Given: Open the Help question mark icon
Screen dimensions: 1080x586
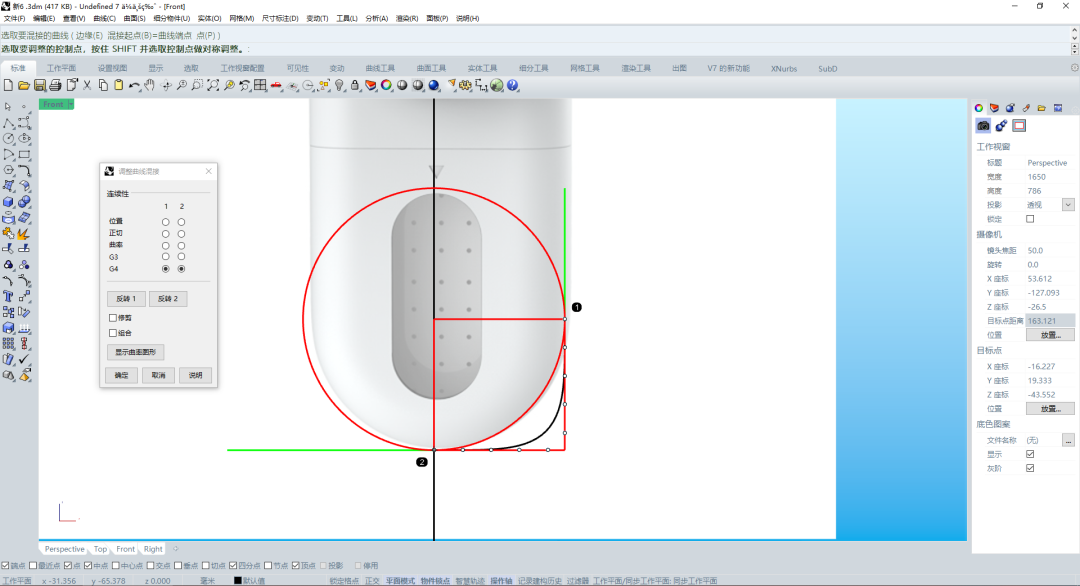Looking at the screenshot, I should point(513,85).
